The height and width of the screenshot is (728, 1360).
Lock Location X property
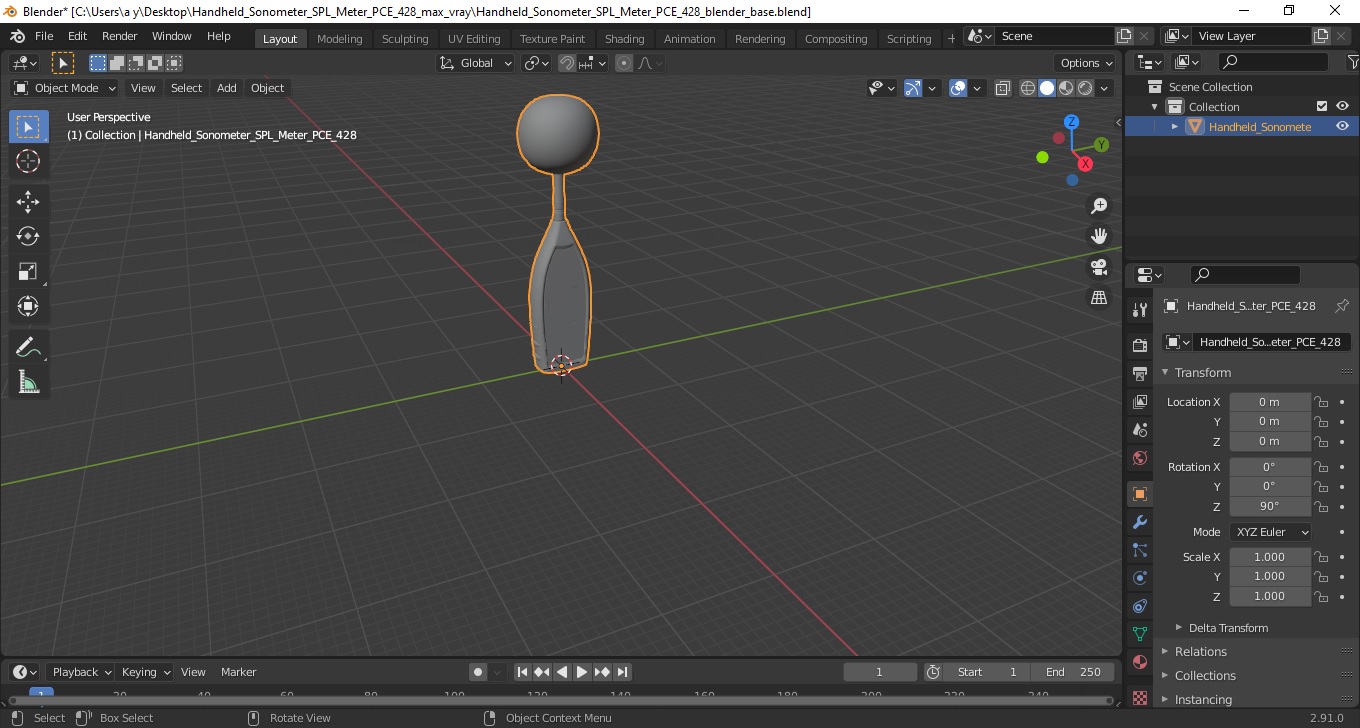tap(1321, 402)
